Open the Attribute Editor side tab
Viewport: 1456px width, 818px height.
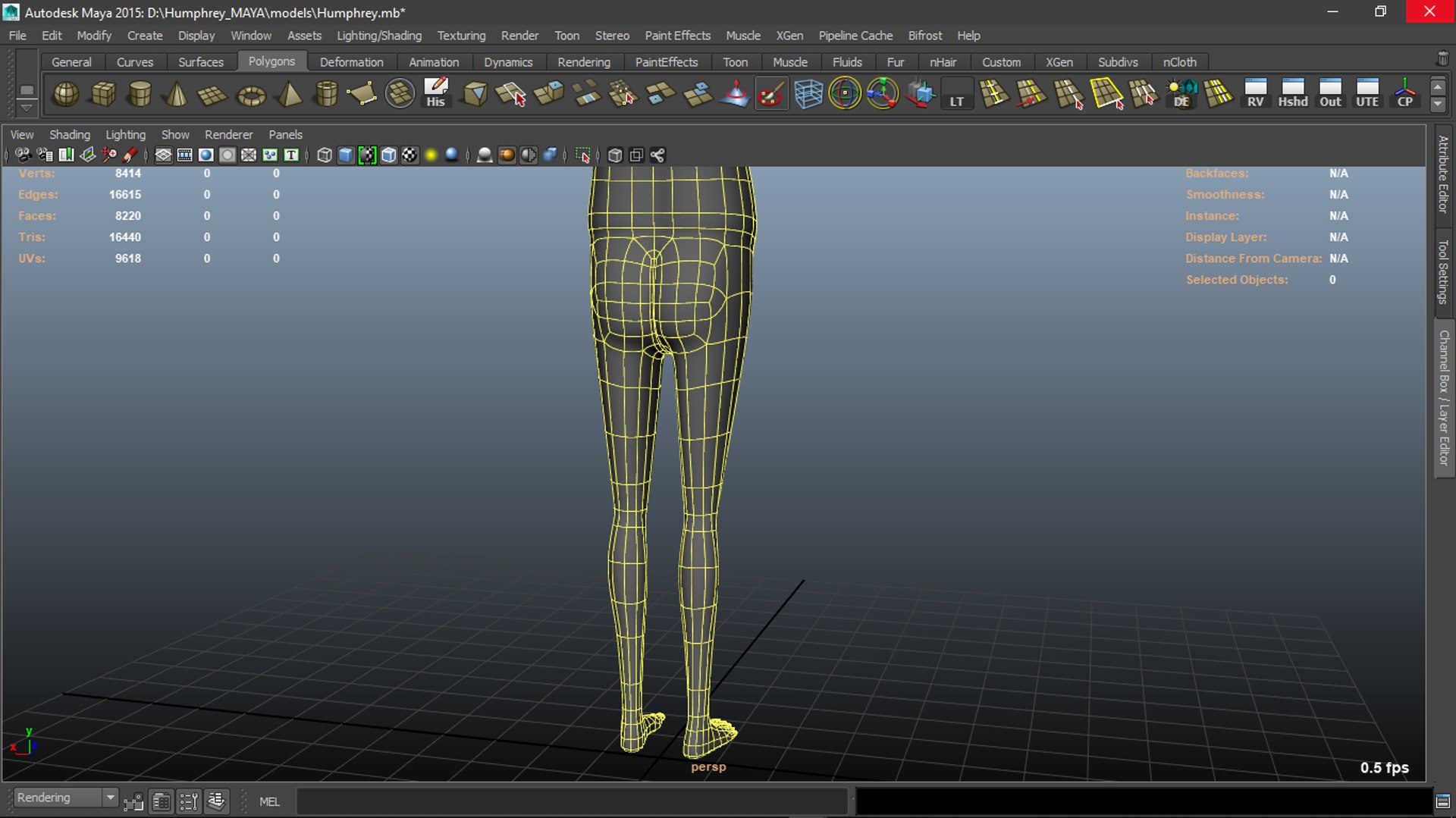[x=1443, y=174]
